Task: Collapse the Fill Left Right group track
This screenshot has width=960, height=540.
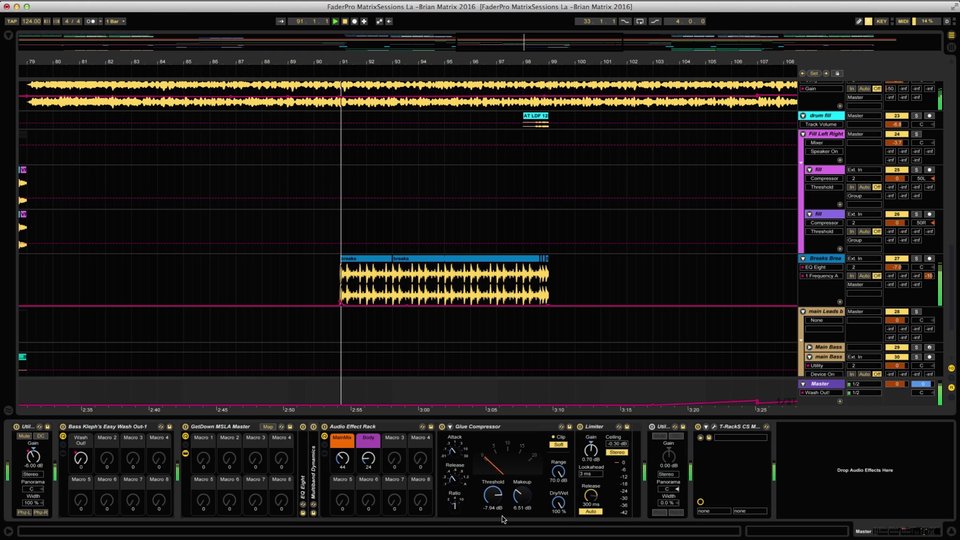Action: [803, 134]
